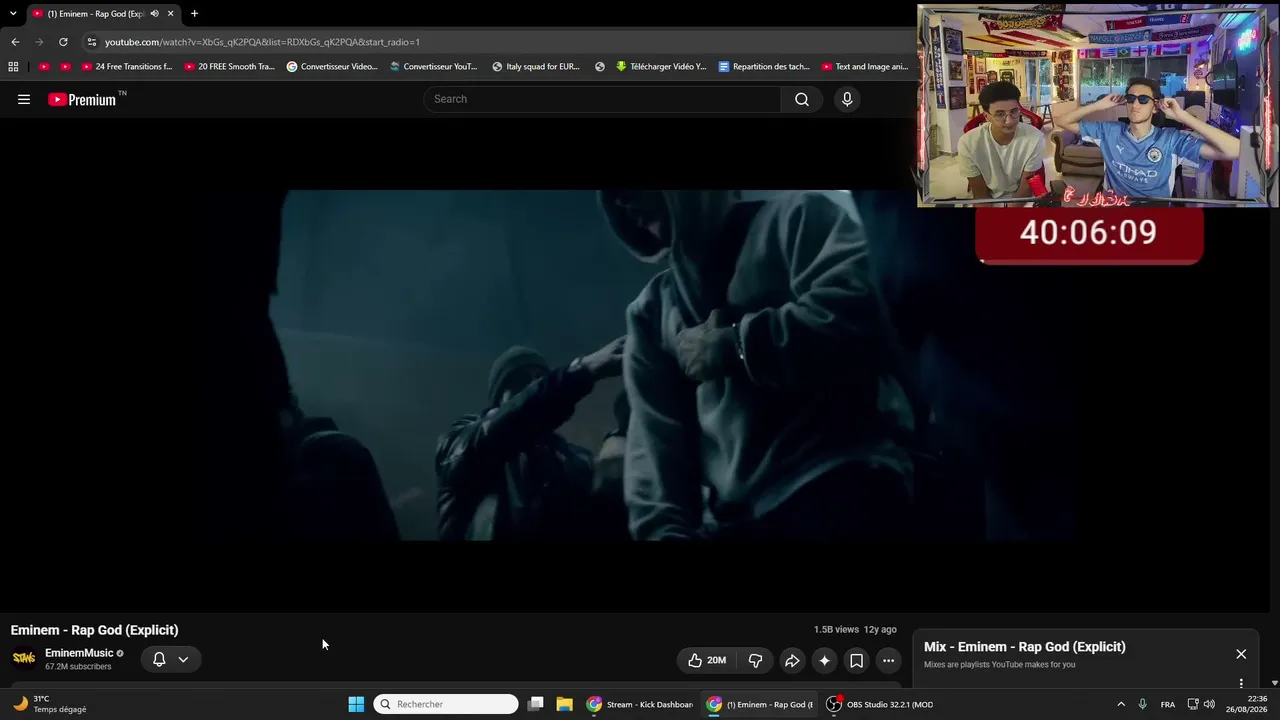Open the 20 FREE Smooth Transitions bookmark
The image size is (1280, 720).
click(230, 67)
